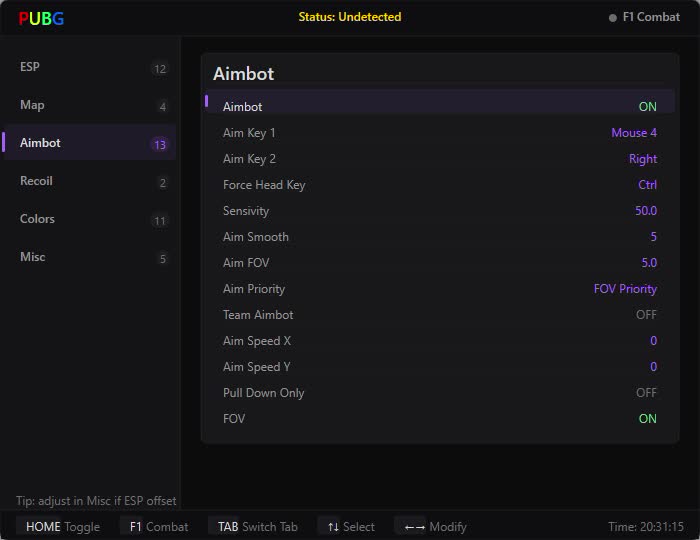Click the F1 Combat status dot indicator
700x540 pixels.
click(612, 18)
